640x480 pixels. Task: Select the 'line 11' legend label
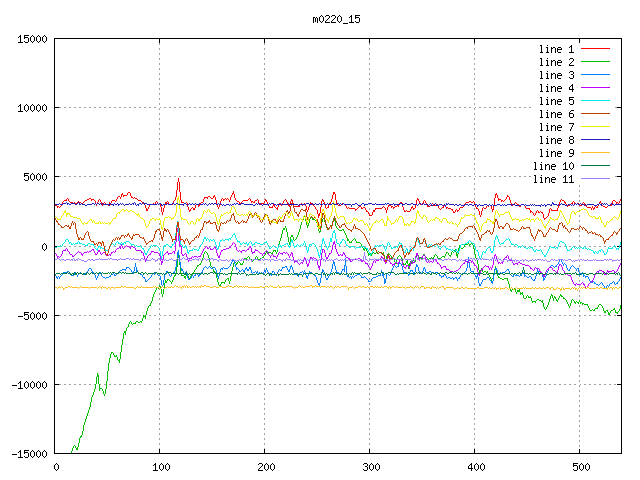554,179
